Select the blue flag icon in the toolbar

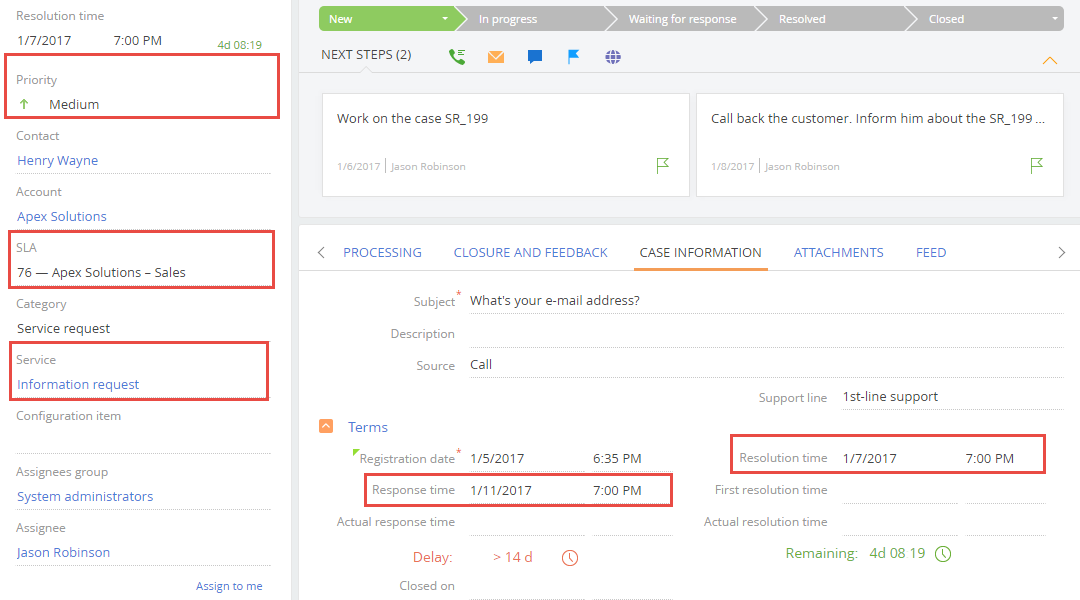pyautogui.click(x=572, y=57)
